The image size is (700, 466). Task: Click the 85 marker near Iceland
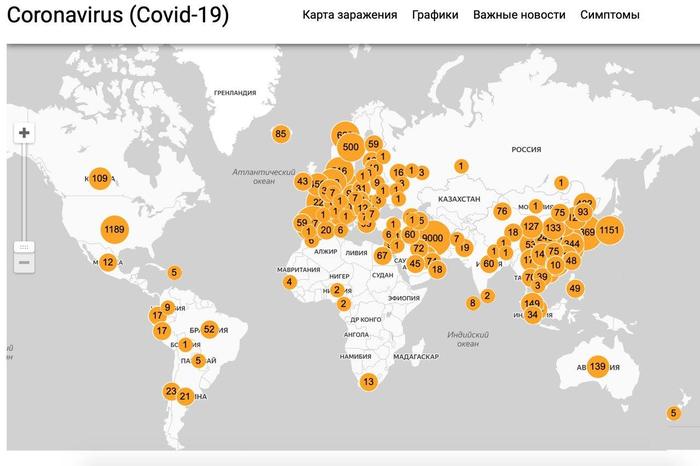tap(281, 134)
